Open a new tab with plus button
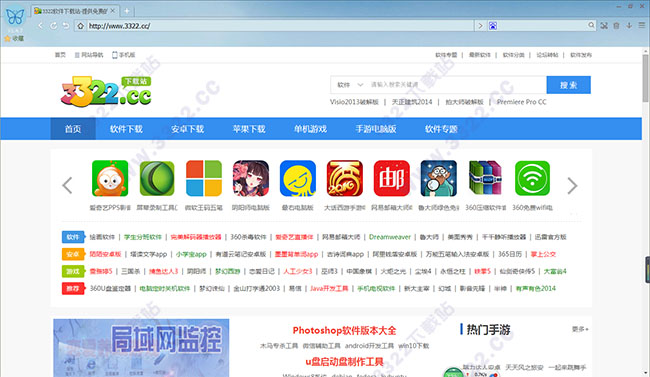Screen dimensions: 650x377 click(x=127, y=11)
